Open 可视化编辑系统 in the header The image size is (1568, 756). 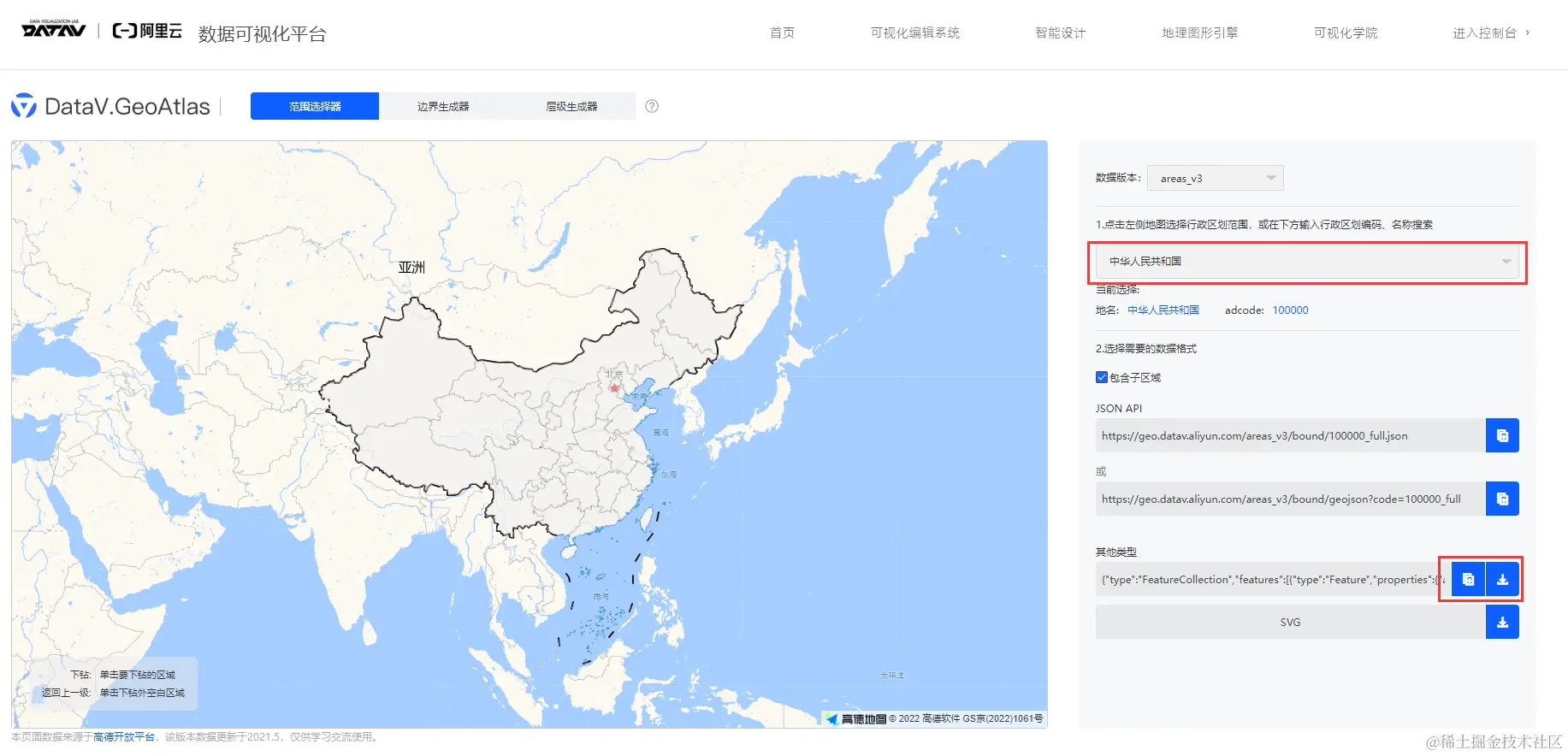tap(915, 32)
